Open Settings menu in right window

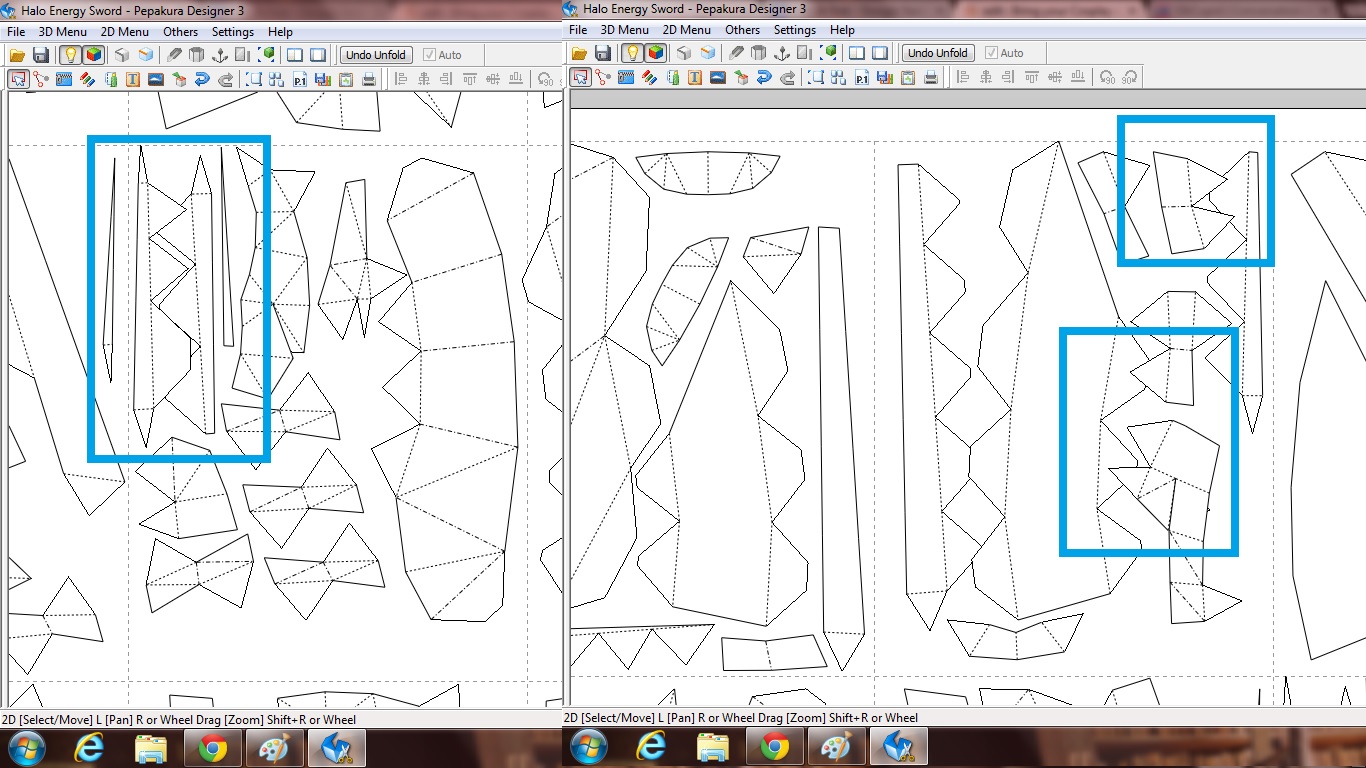pos(795,30)
